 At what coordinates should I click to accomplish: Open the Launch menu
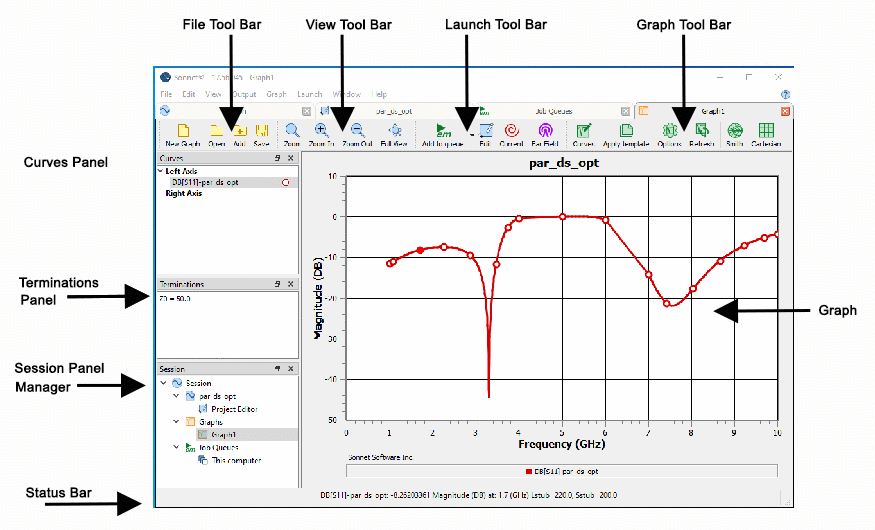pyautogui.click(x=309, y=94)
